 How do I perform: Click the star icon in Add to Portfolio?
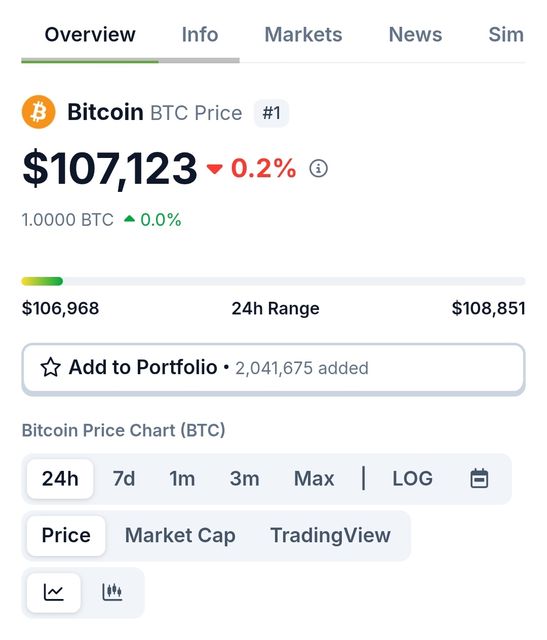51,367
